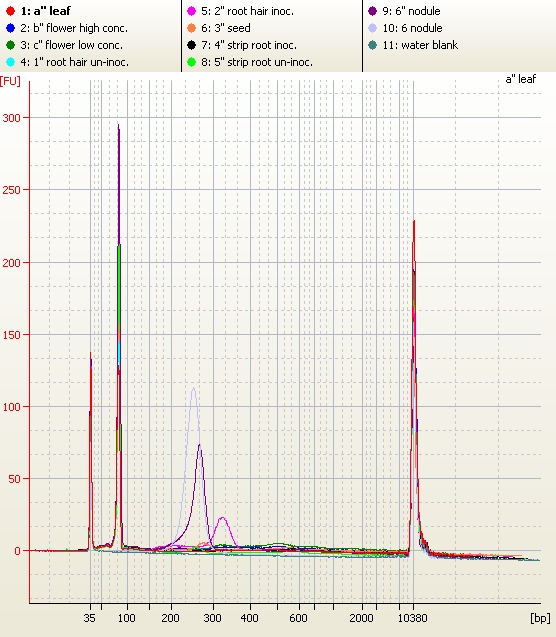The width and height of the screenshot is (556, 637).
Task: Select the '6: 3" seed' sample label
Action: point(226,28)
